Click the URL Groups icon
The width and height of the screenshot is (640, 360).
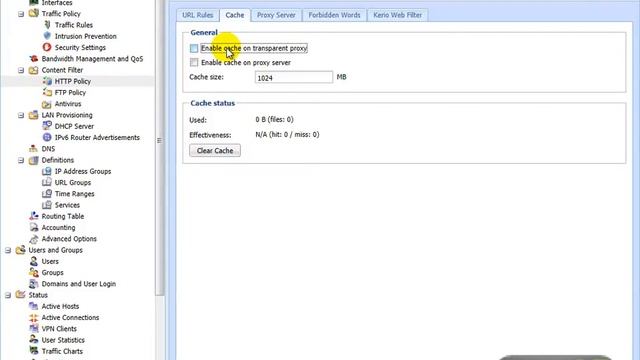pyautogui.click(x=47, y=182)
